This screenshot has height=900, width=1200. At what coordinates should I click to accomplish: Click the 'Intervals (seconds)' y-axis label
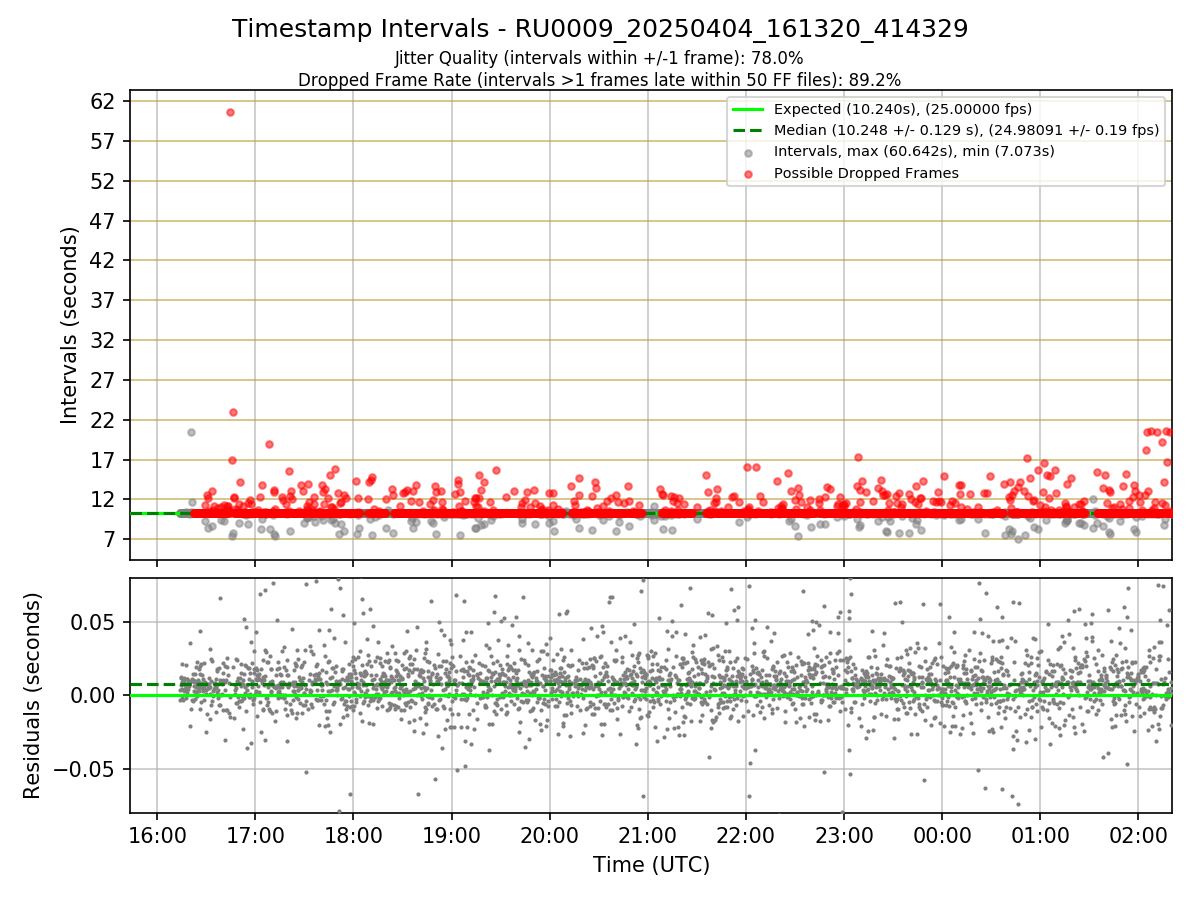point(69,325)
